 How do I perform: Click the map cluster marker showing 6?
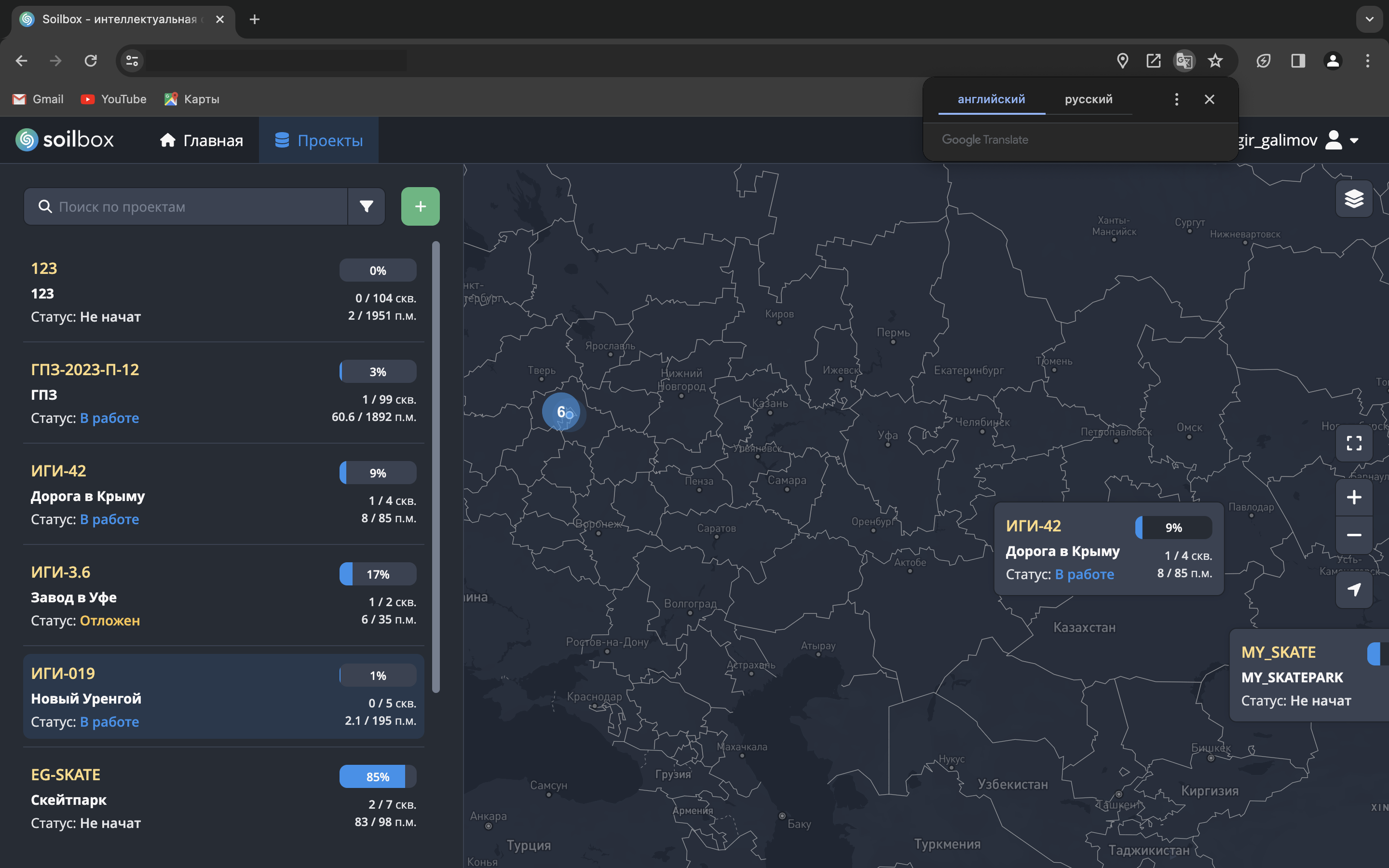[561, 412]
